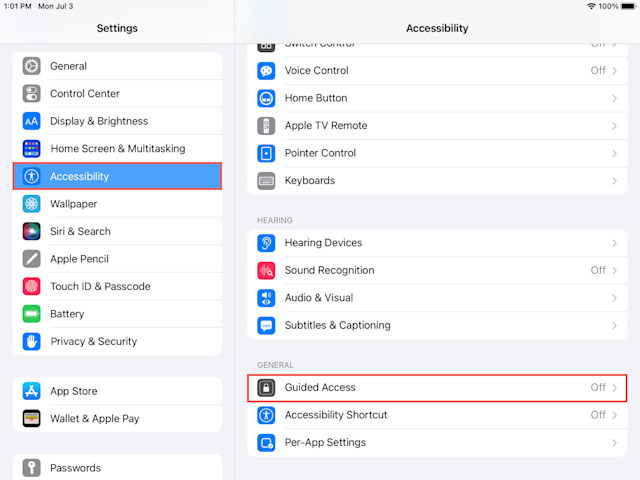Select Battery in the sidebar
This screenshot has width=640, height=480.
117,314
